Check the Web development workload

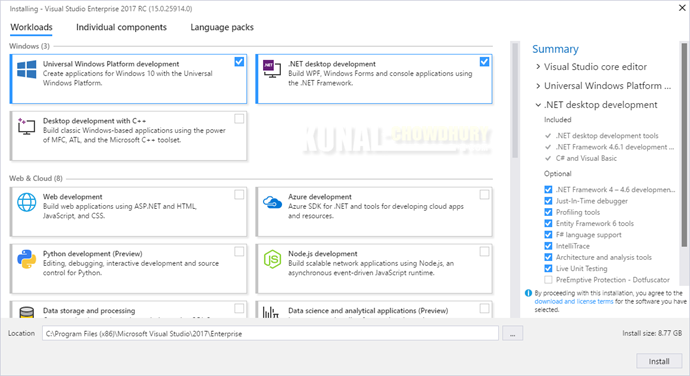[x=239, y=195]
